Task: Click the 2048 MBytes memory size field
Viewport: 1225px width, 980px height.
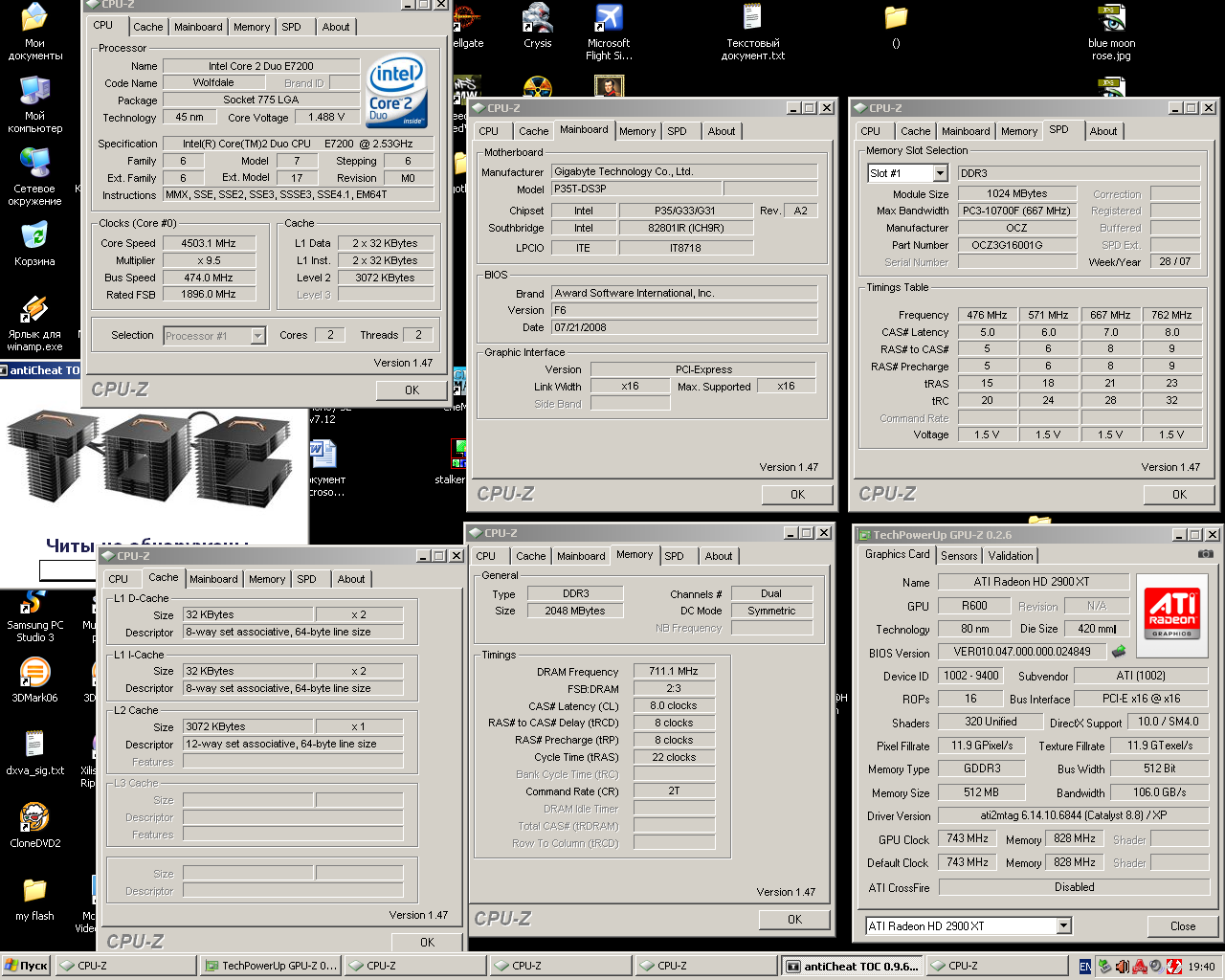Action: click(575, 611)
